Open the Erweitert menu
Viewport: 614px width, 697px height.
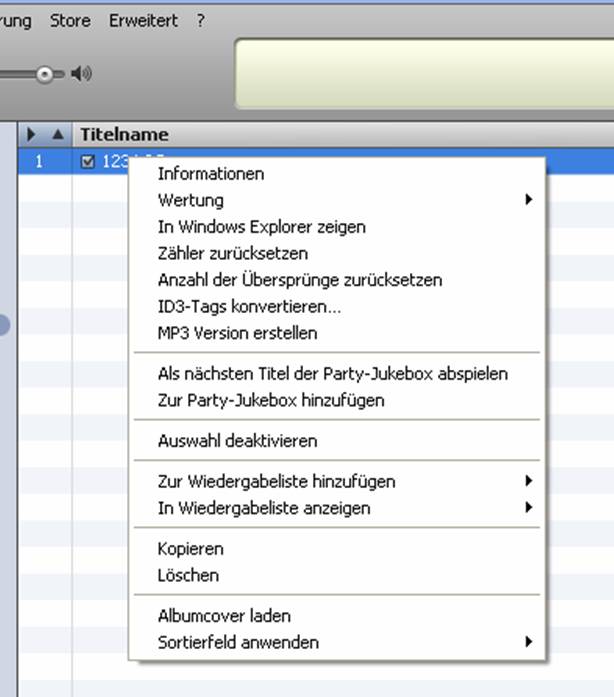point(143,20)
